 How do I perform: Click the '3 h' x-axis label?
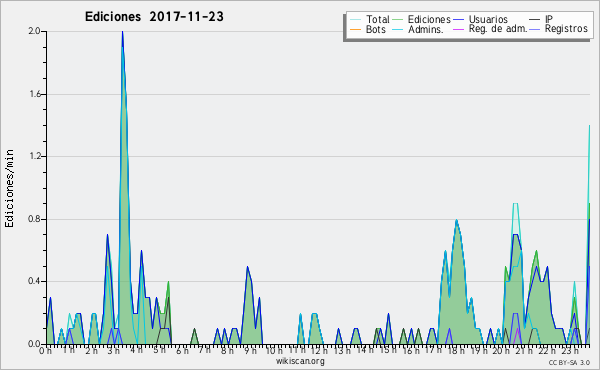pyautogui.click(x=114, y=351)
